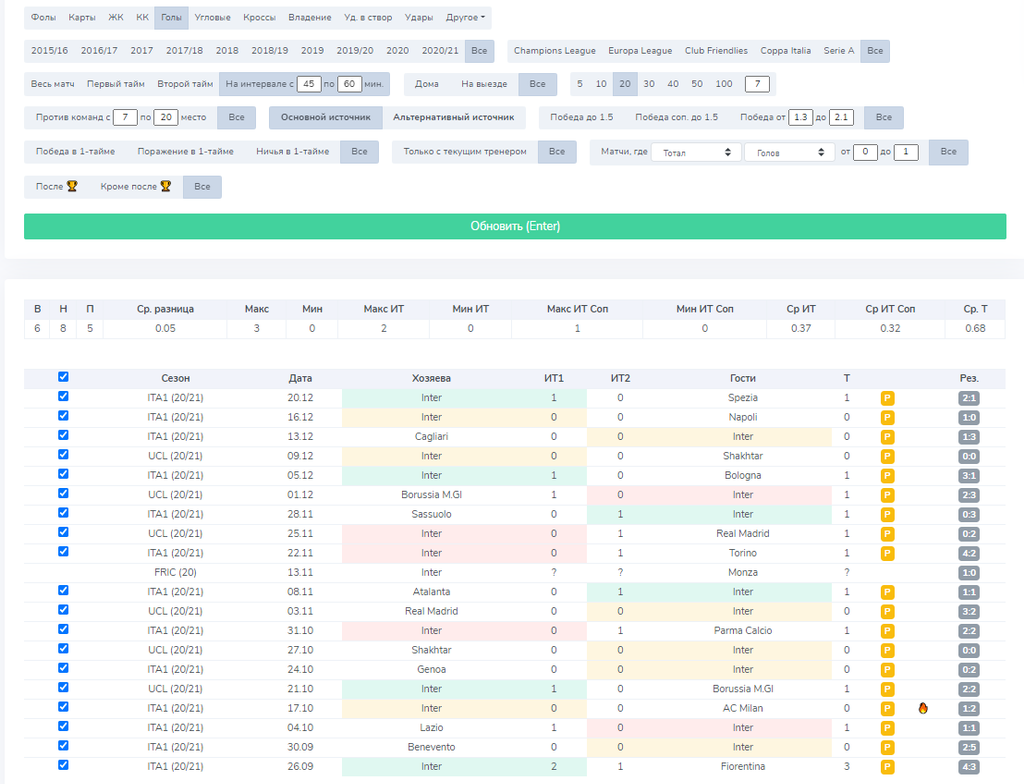
Task: Expand the 'Другое' dropdown menu
Action: click(x=466, y=18)
